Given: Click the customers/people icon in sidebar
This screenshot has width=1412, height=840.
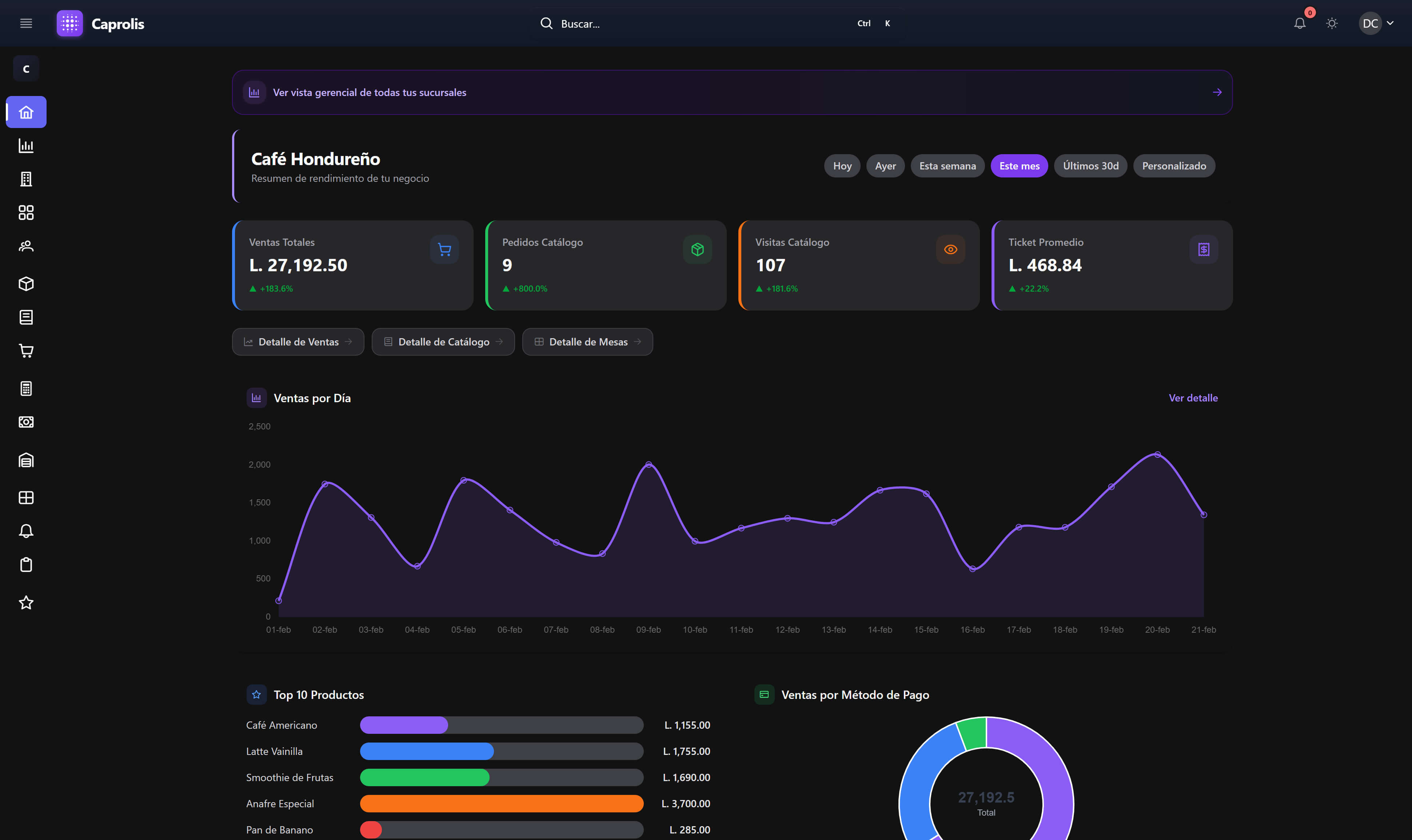Looking at the screenshot, I should tap(26, 246).
